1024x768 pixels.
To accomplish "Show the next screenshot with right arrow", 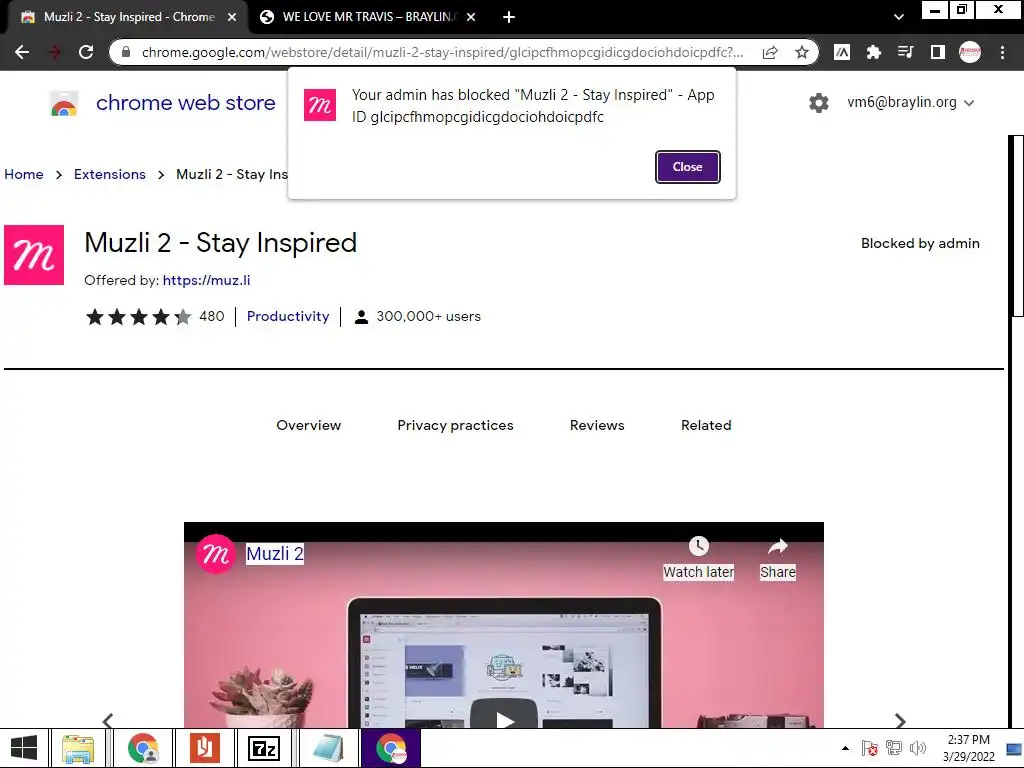I will pyautogui.click(x=900, y=720).
